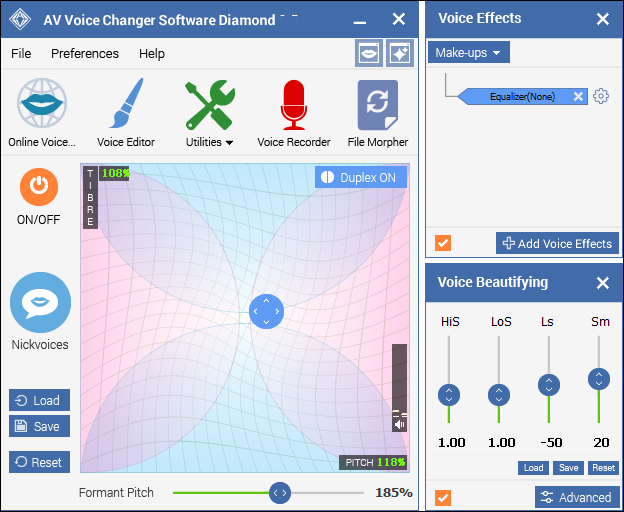Open the File menu
The width and height of the screenshot is (624, 512).
pos(21,53)
